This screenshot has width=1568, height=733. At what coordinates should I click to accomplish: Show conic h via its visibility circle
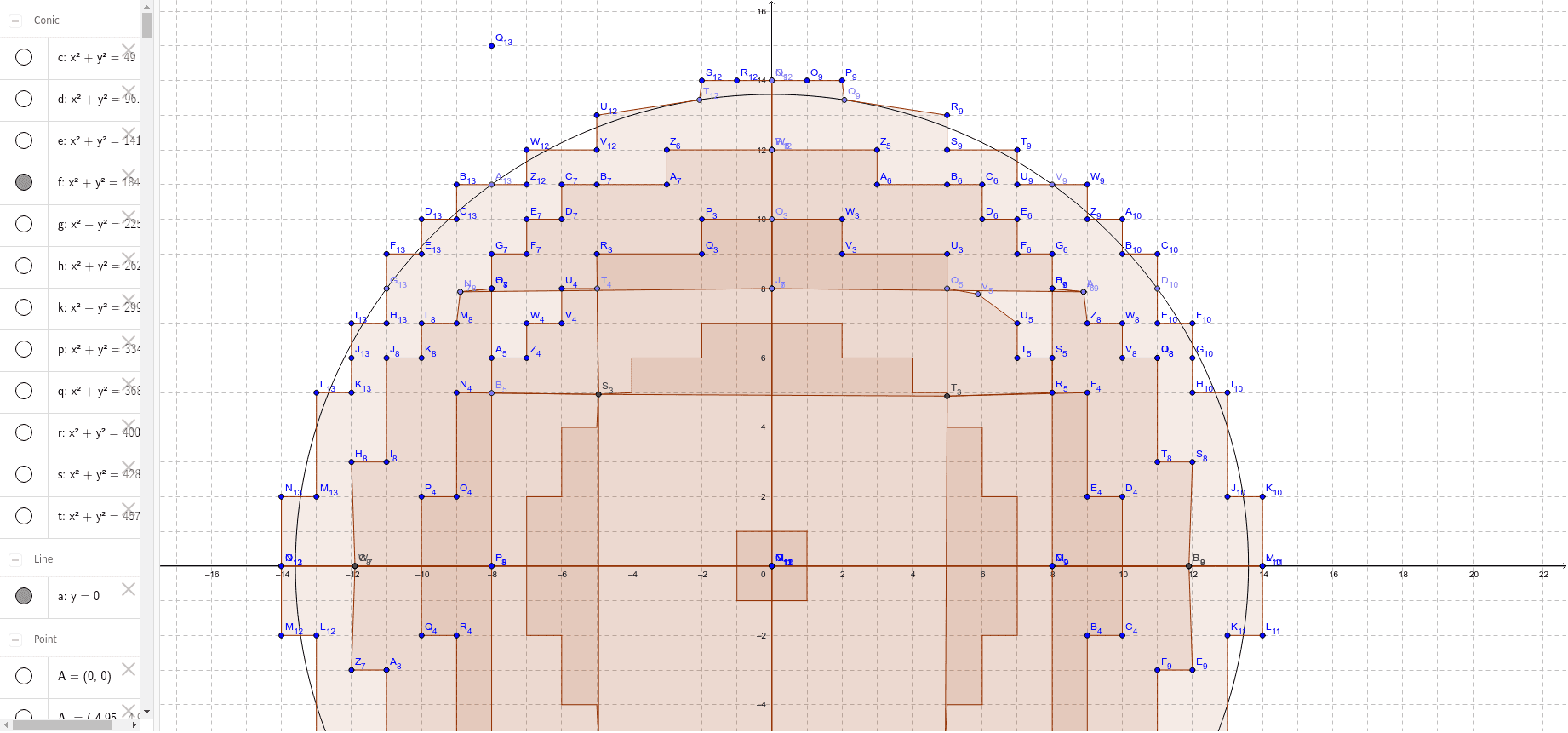pos(24,266)
